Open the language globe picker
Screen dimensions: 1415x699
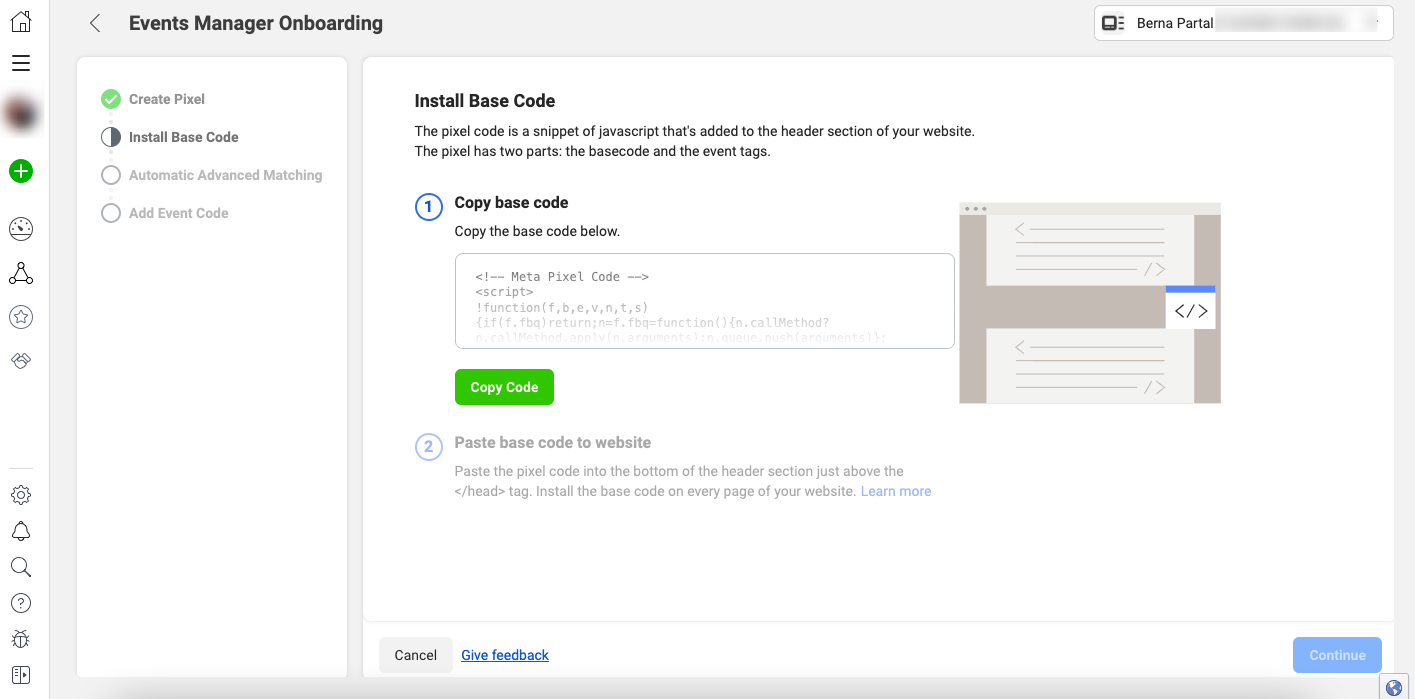click(x=1393, y=688)
